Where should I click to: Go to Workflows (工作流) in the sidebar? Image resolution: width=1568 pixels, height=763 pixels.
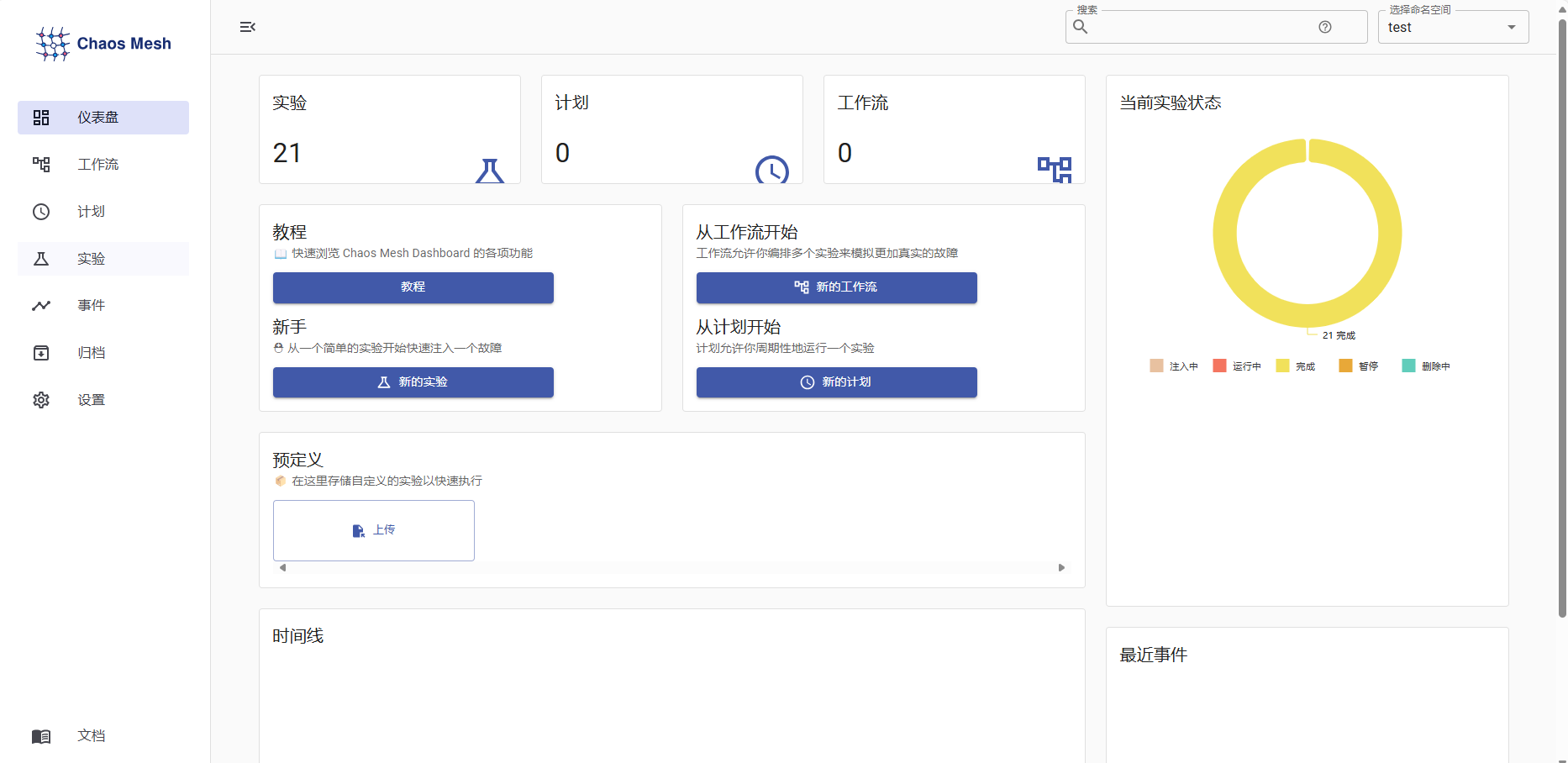[103, 165]
